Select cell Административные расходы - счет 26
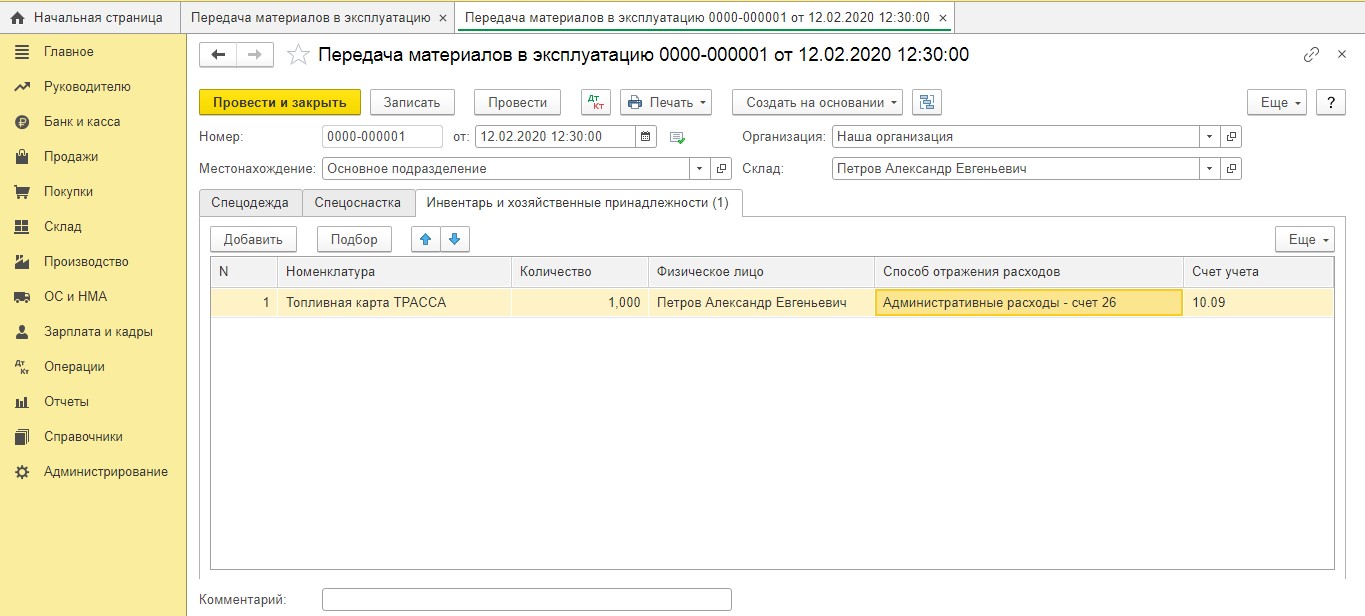The height and width of the screenshot is (616, 1365). tap(1029, 302)
